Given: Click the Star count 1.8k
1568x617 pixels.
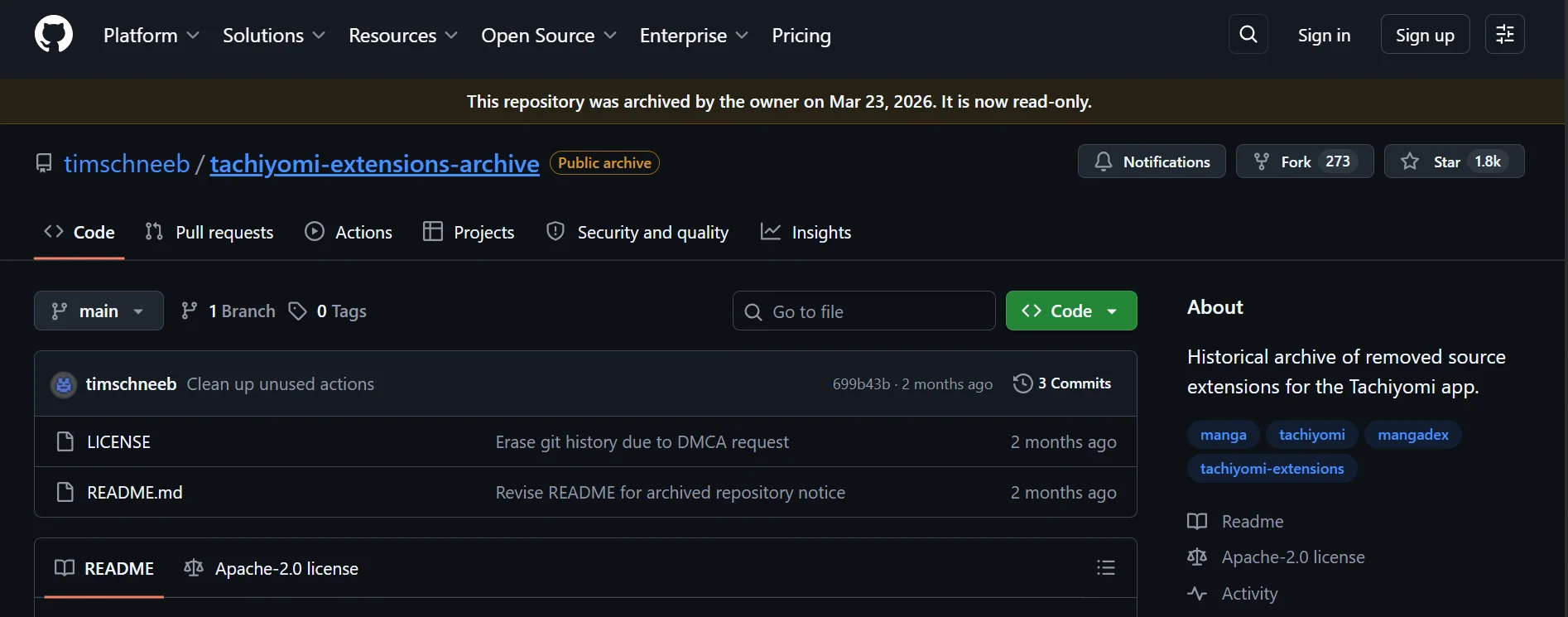Looking at the screenshot, I should click(1488, 161).
